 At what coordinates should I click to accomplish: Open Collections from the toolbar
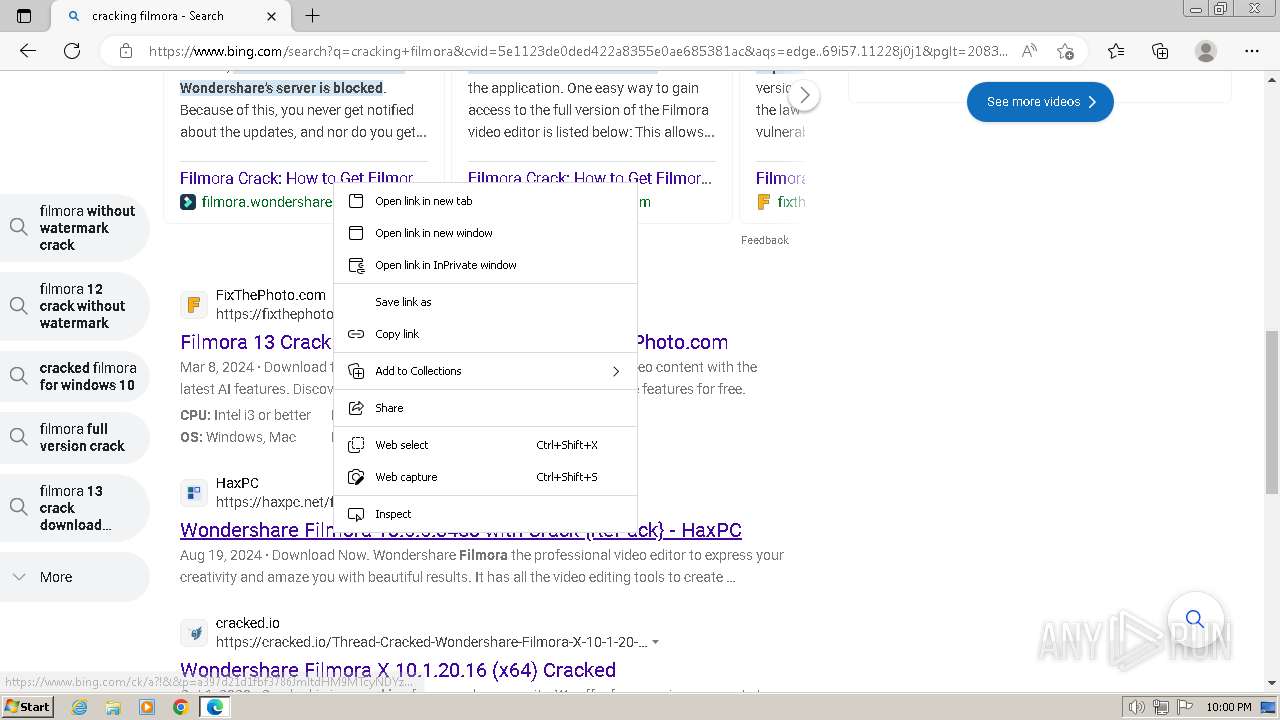[x=1160, y=51]
